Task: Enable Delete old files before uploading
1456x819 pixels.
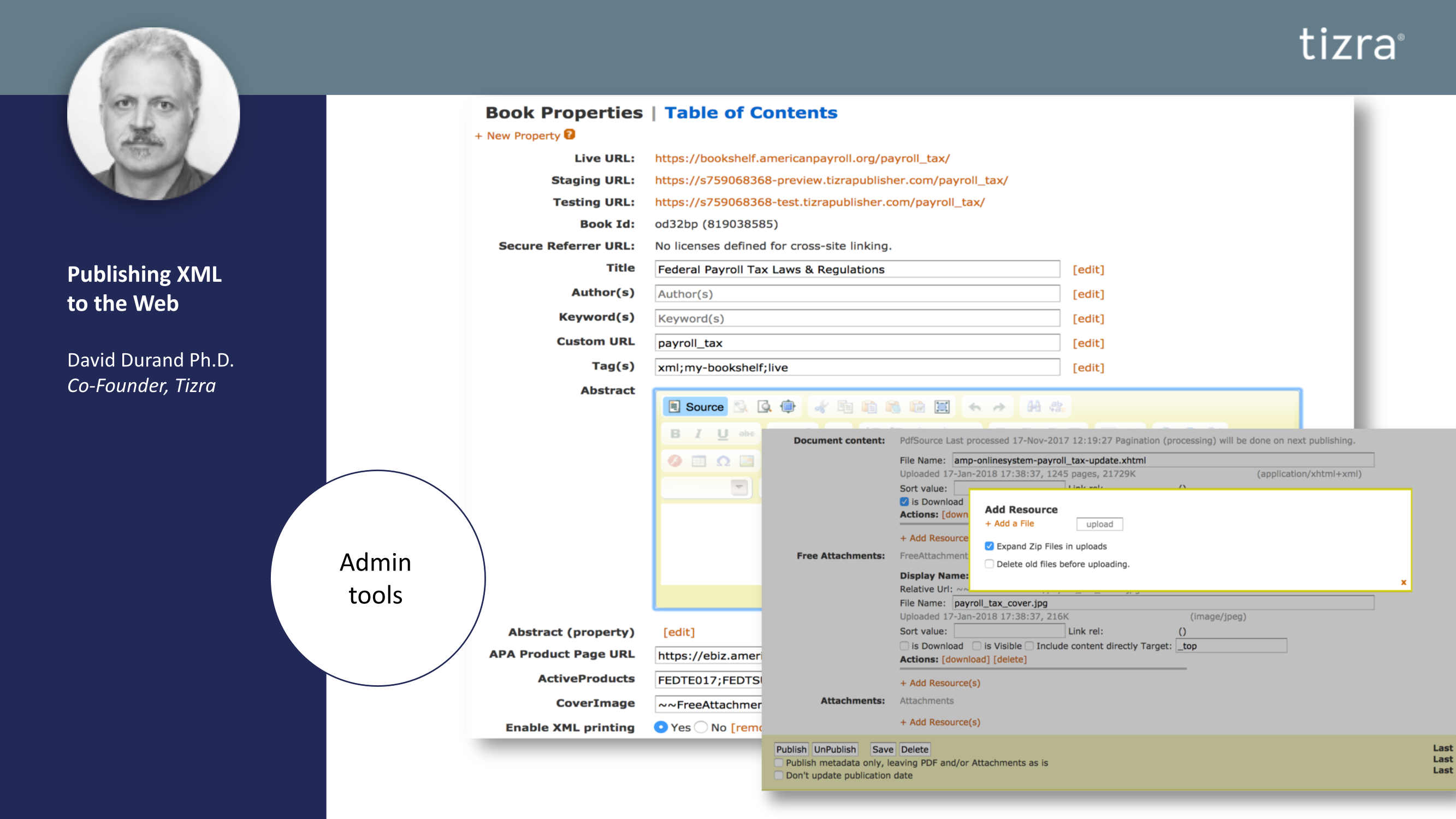Action: coord(989,563)
